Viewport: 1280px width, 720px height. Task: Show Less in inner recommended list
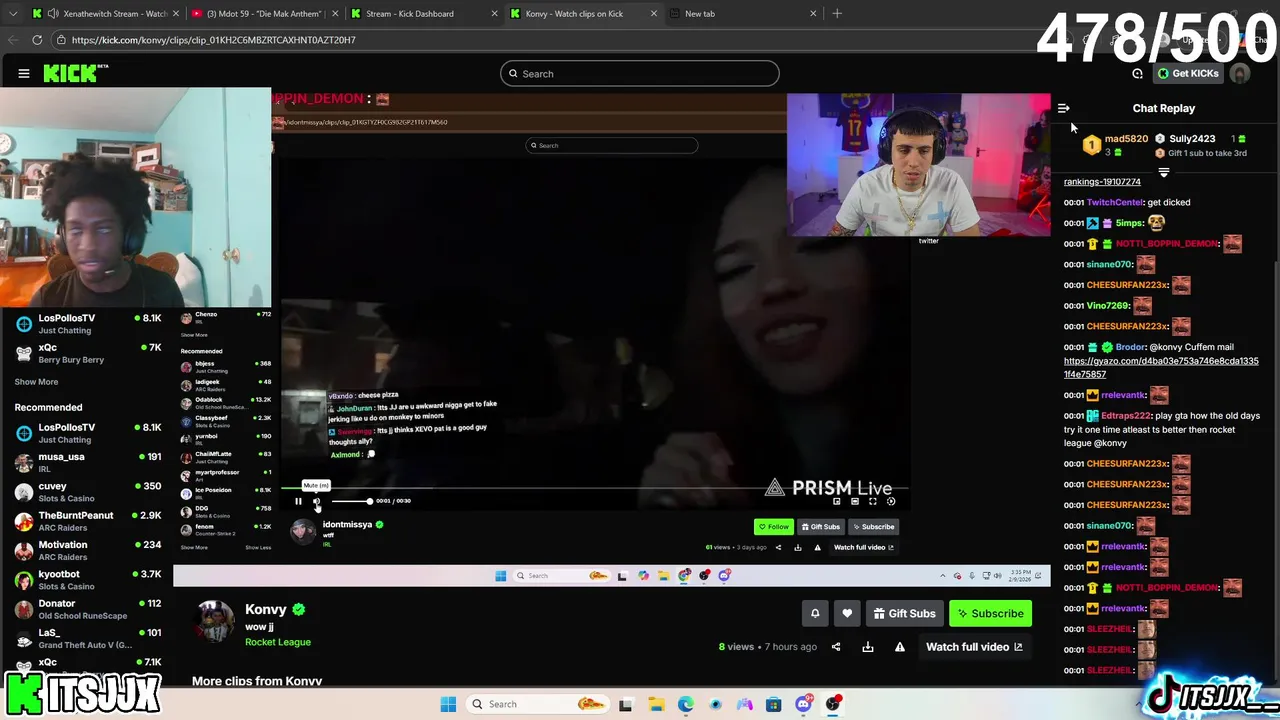[x=258, y=547]
